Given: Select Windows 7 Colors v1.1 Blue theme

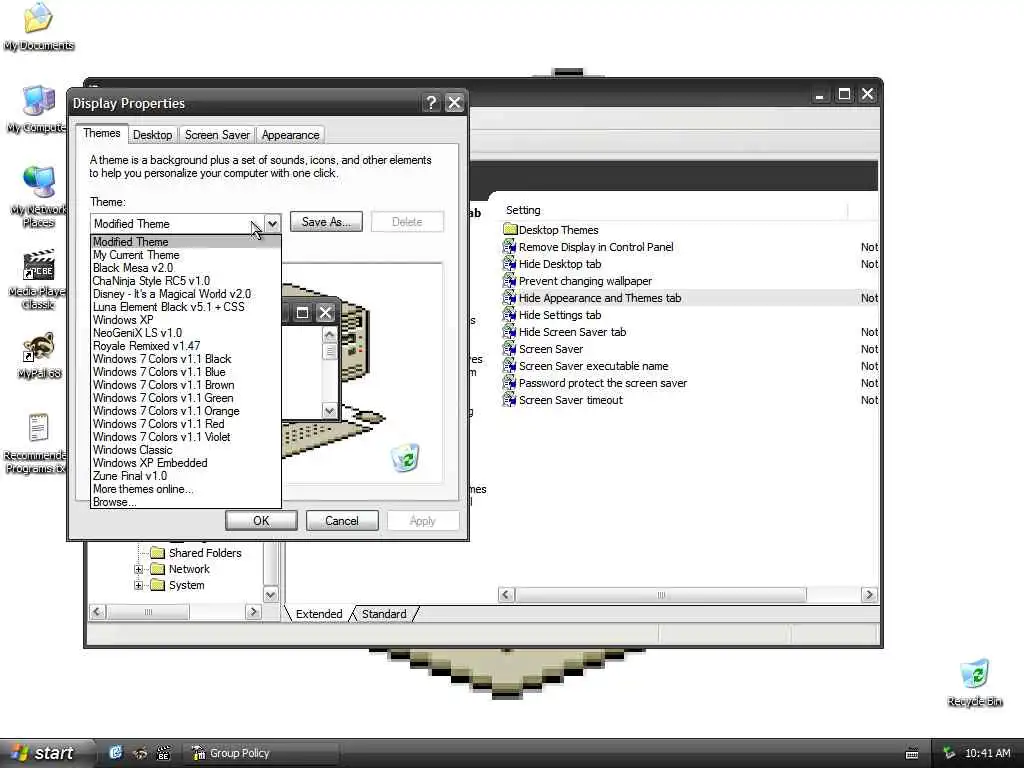Looking at the screenshot, I should 186,372.
